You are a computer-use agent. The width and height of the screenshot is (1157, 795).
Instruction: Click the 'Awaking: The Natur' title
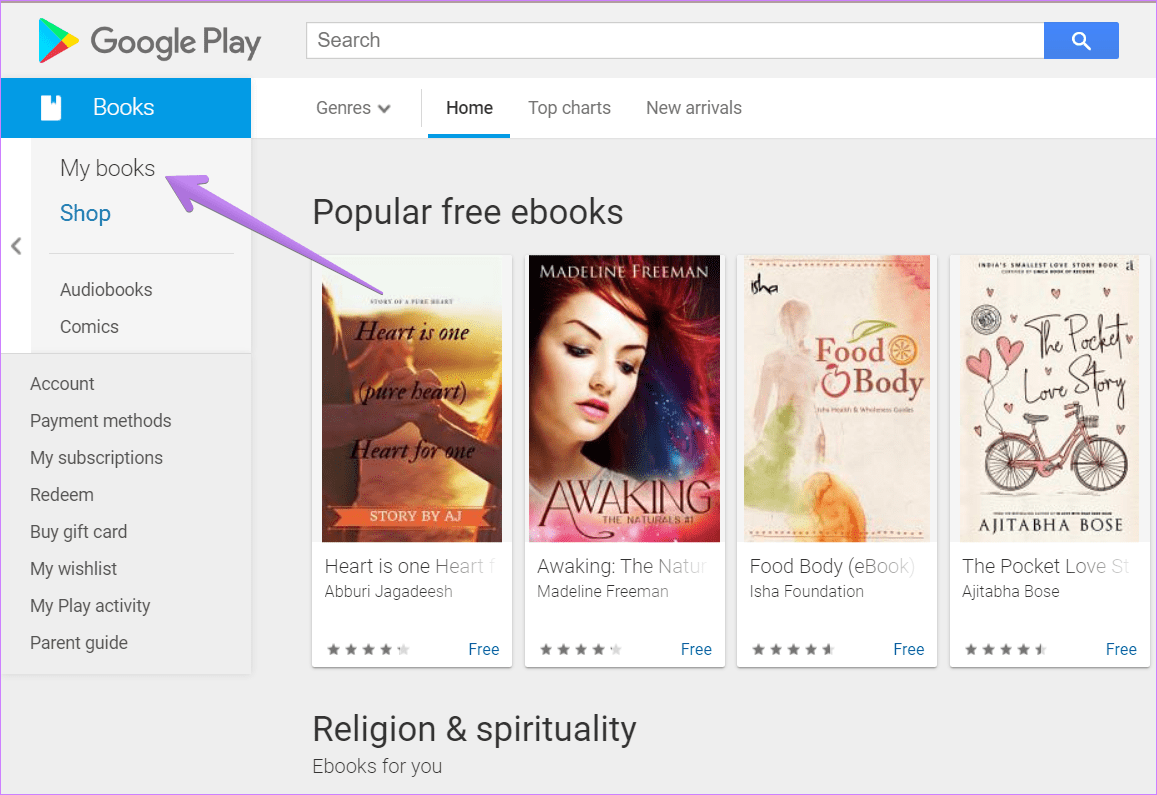(622, 566)
